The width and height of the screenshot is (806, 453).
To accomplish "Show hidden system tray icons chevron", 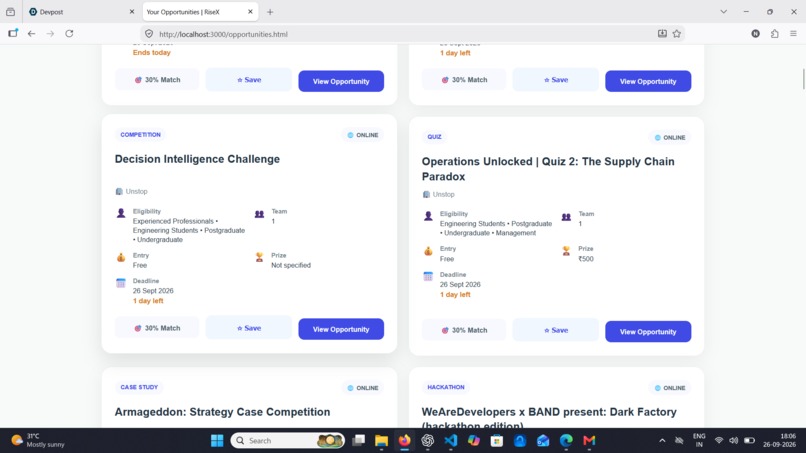I will [662, 441].
